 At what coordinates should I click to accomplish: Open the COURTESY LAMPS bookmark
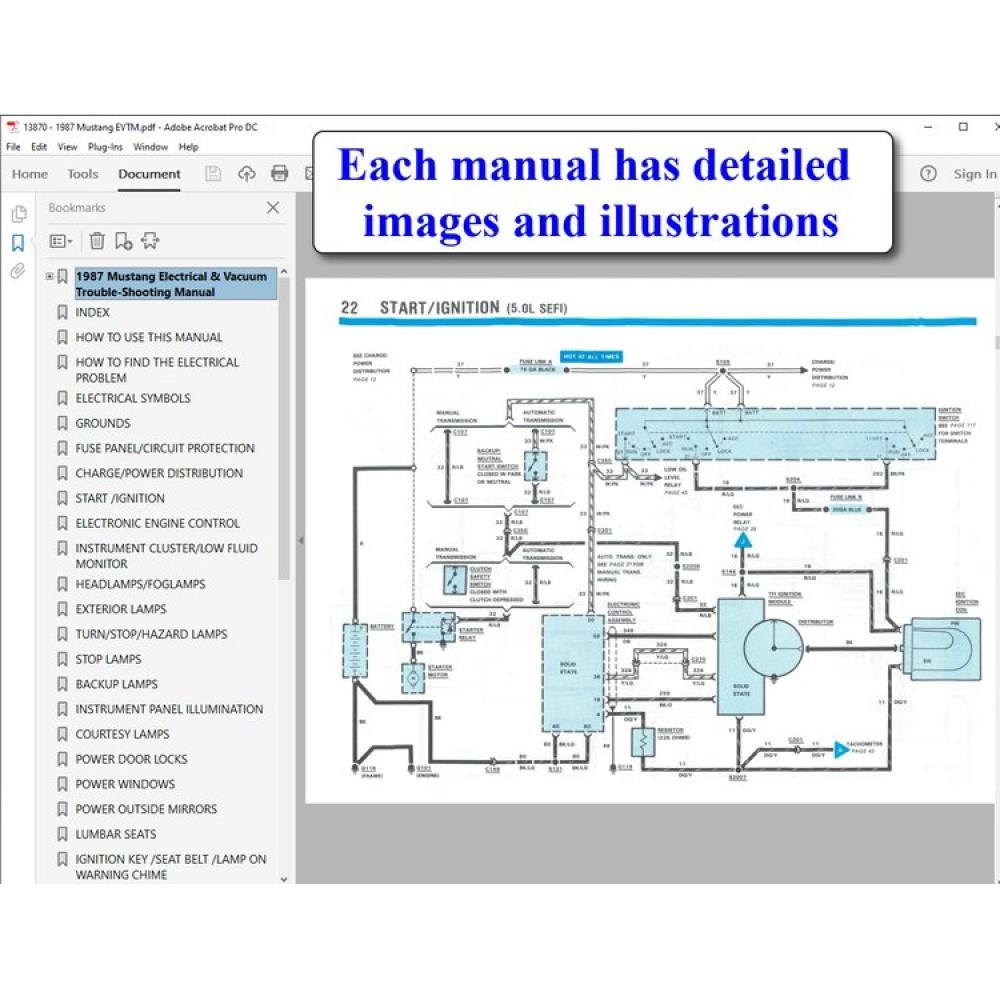point(122,734)
